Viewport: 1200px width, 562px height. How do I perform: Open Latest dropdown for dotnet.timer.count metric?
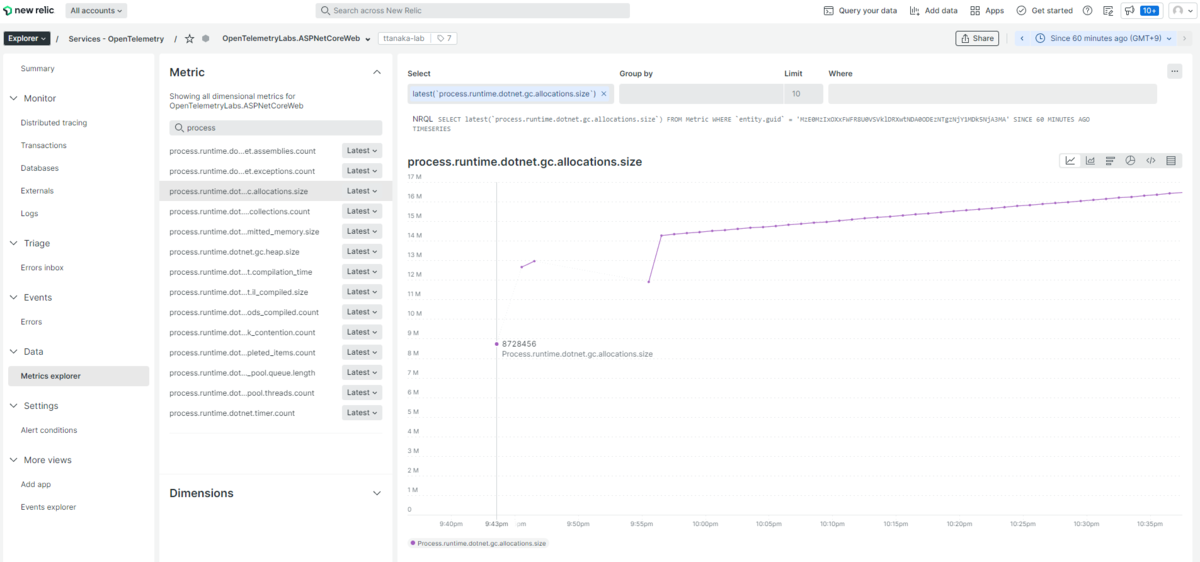point(361,412)
